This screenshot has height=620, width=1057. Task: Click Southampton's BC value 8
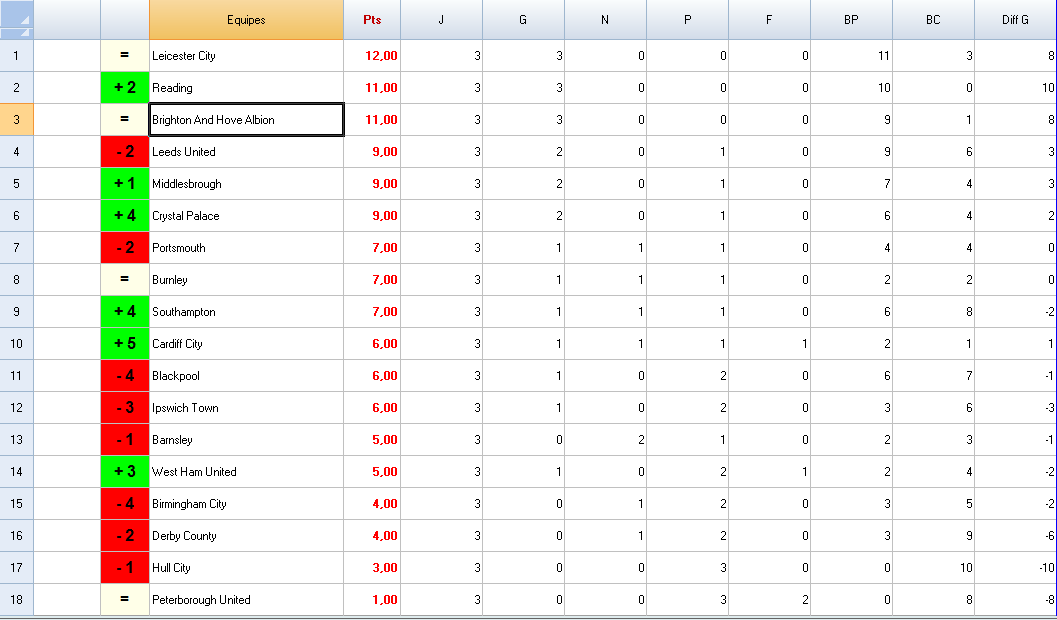pyautogui.click(x=933, y=312)
